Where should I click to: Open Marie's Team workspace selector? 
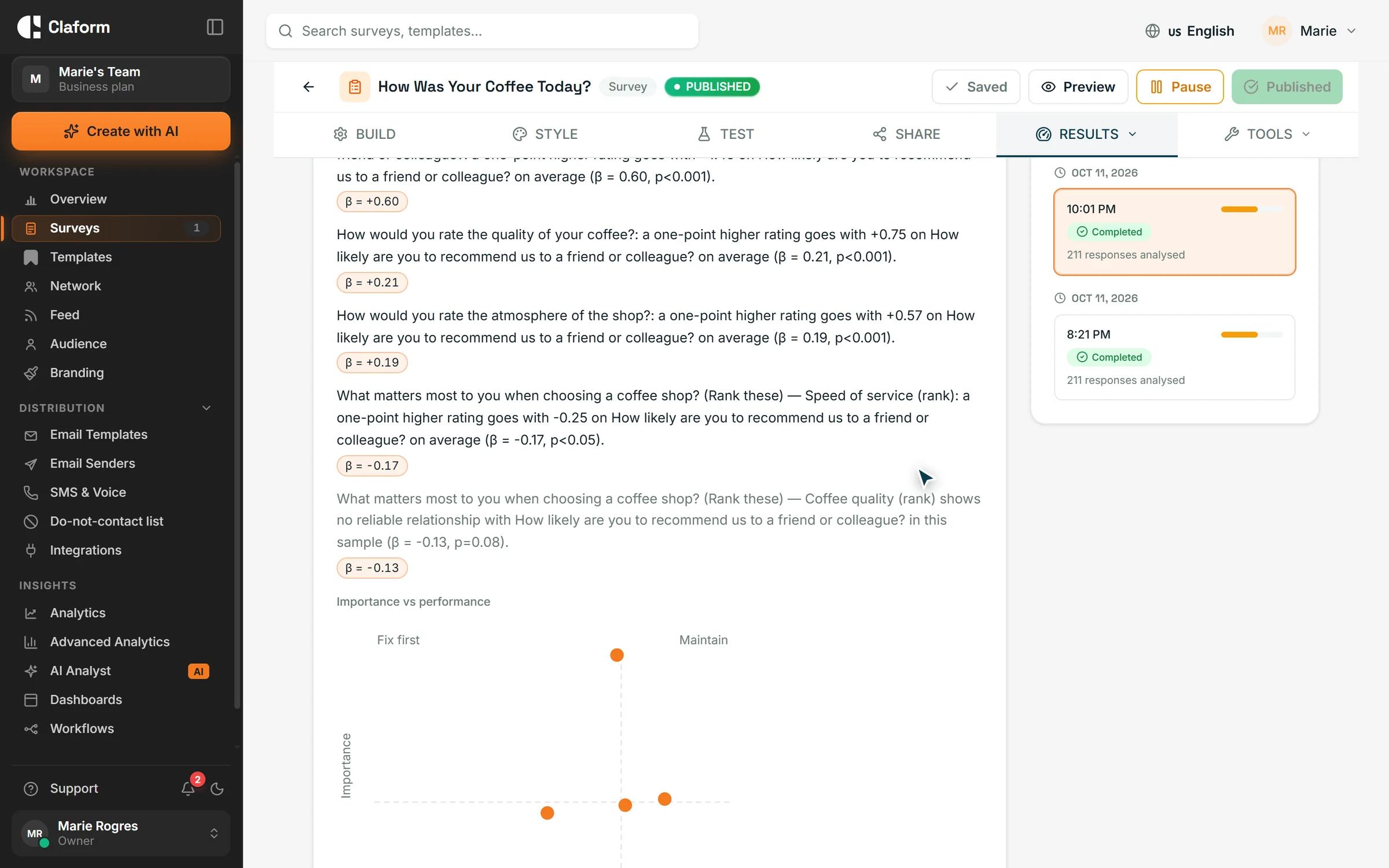[x=121, y=79]
